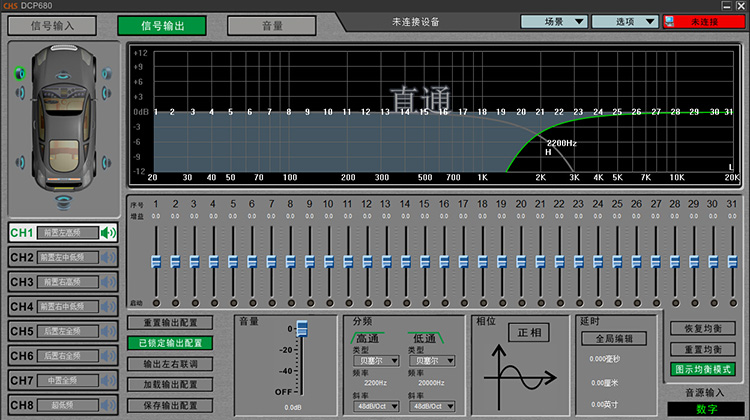Switch to the 音量 tab
Screen dimensions: 750x420
[x=271, y=26]
